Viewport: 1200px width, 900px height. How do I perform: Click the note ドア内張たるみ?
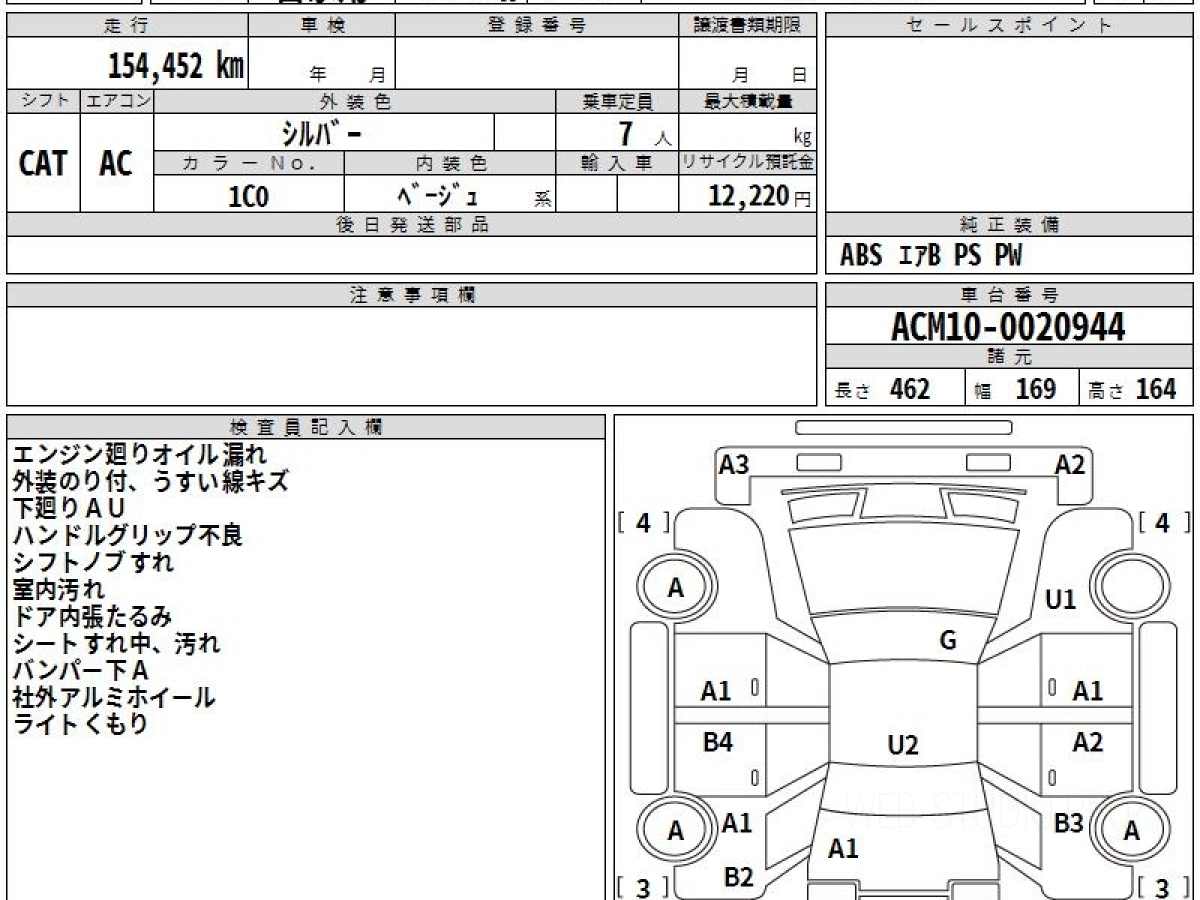93,616
